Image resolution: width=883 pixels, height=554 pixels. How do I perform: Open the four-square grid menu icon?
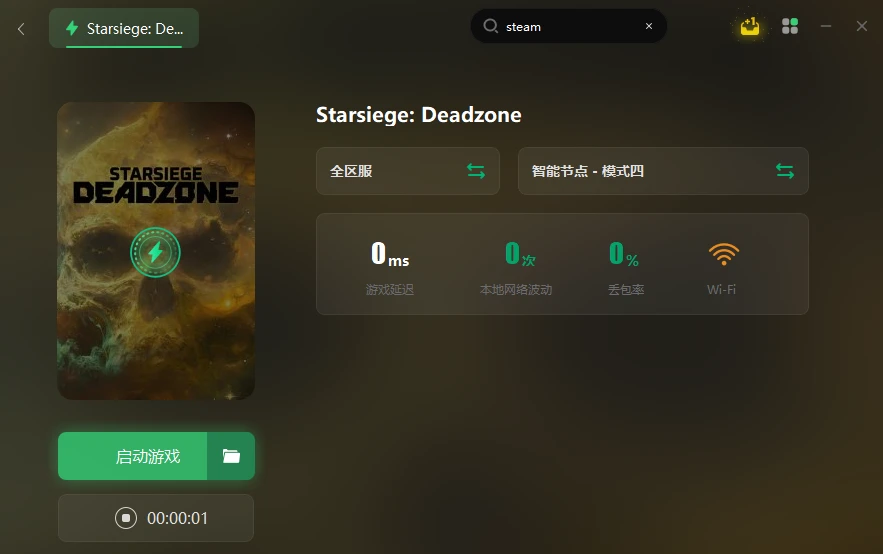[790, 26]
